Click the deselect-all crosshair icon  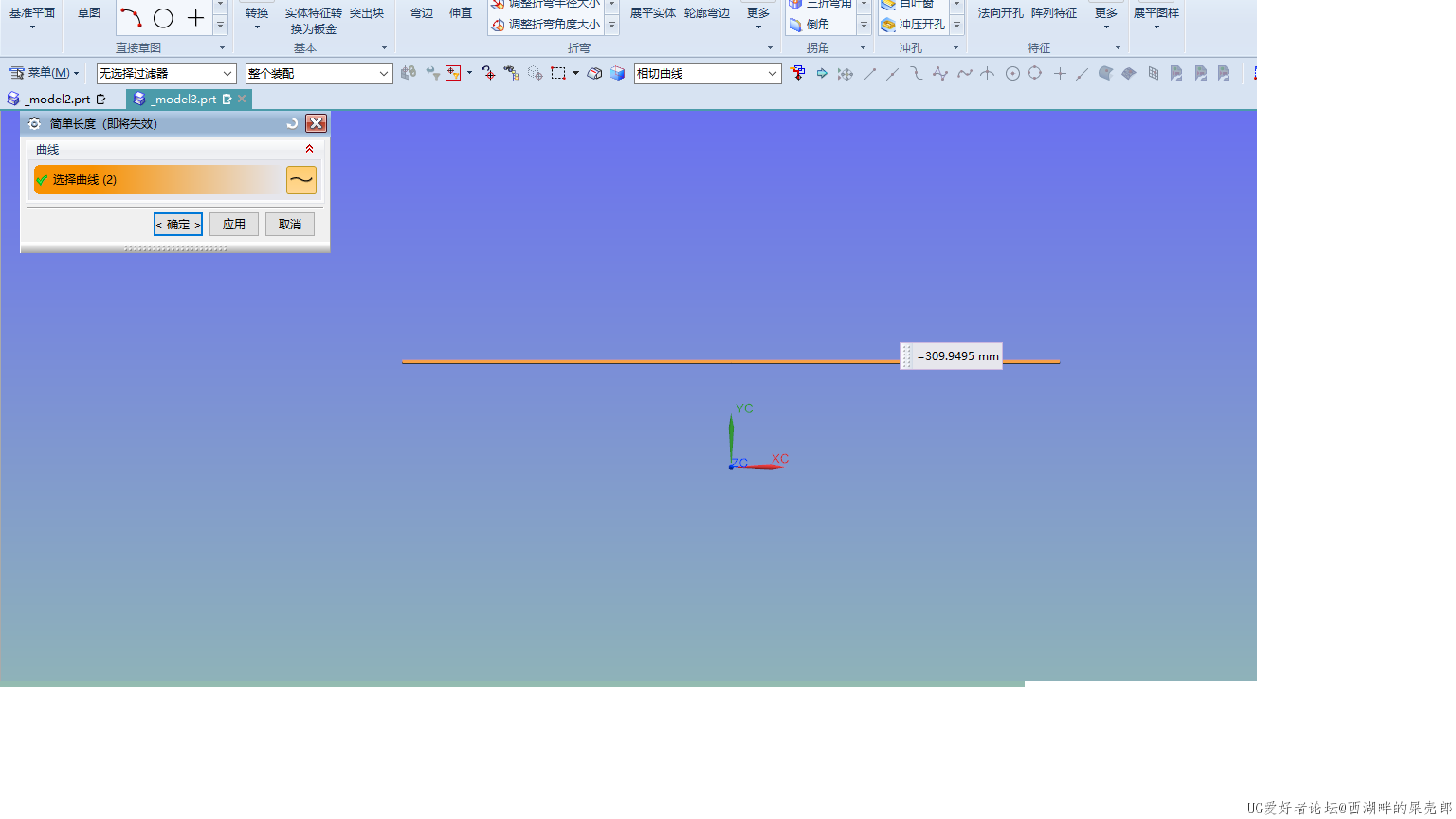coord(488,73)
